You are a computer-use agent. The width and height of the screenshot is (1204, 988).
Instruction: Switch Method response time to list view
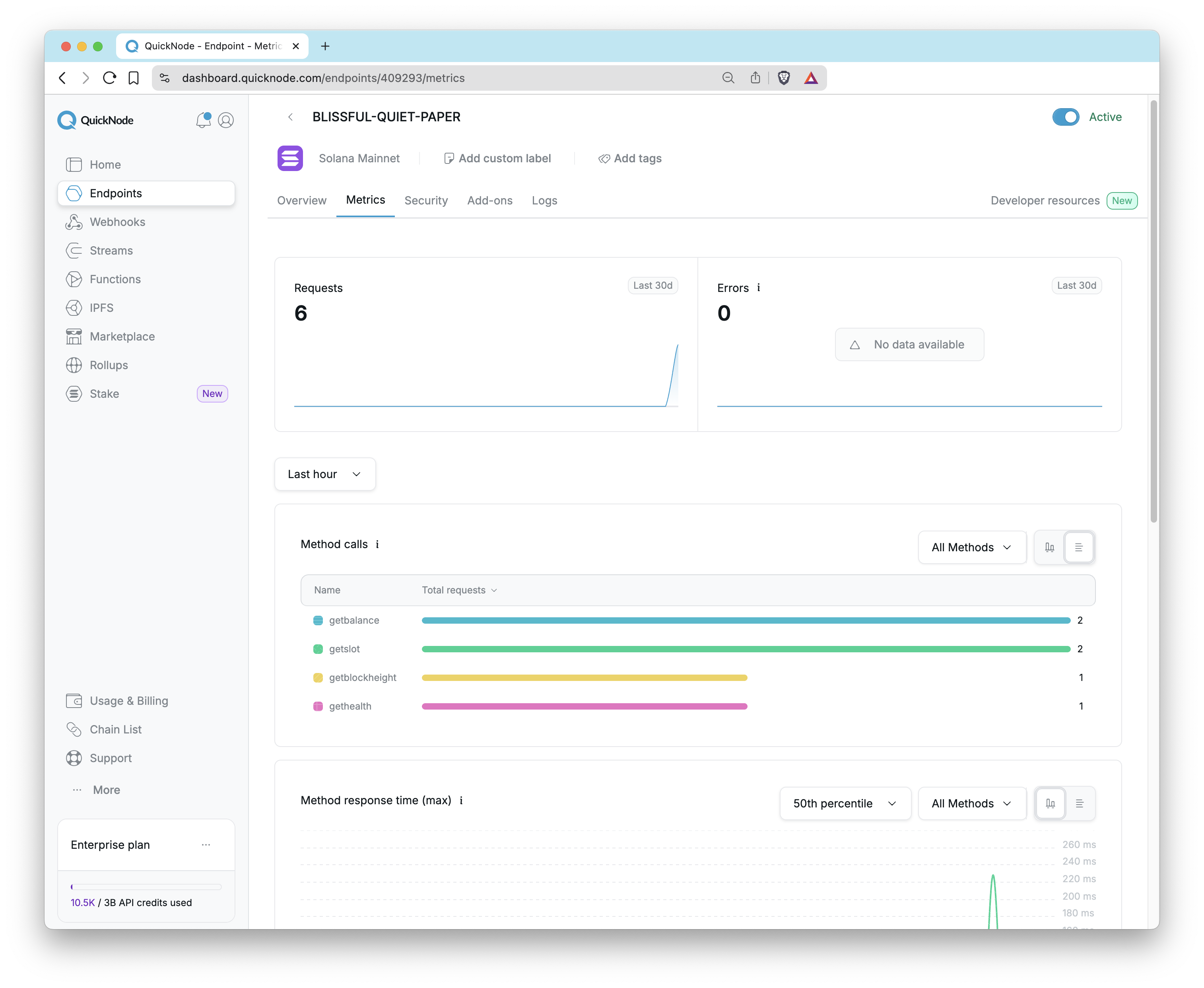[x=1080, y=803]
